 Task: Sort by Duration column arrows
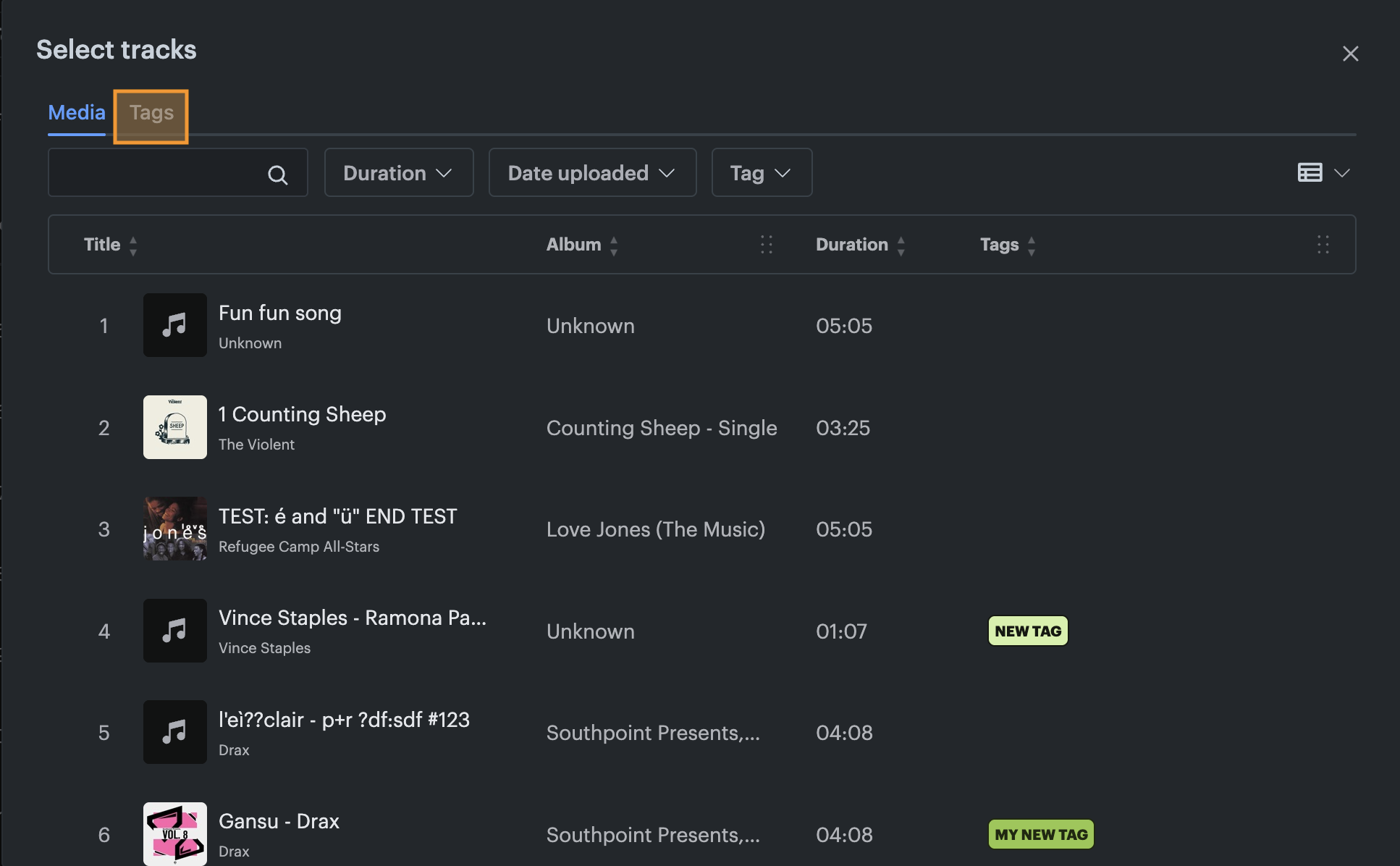(x=901, y=245)
